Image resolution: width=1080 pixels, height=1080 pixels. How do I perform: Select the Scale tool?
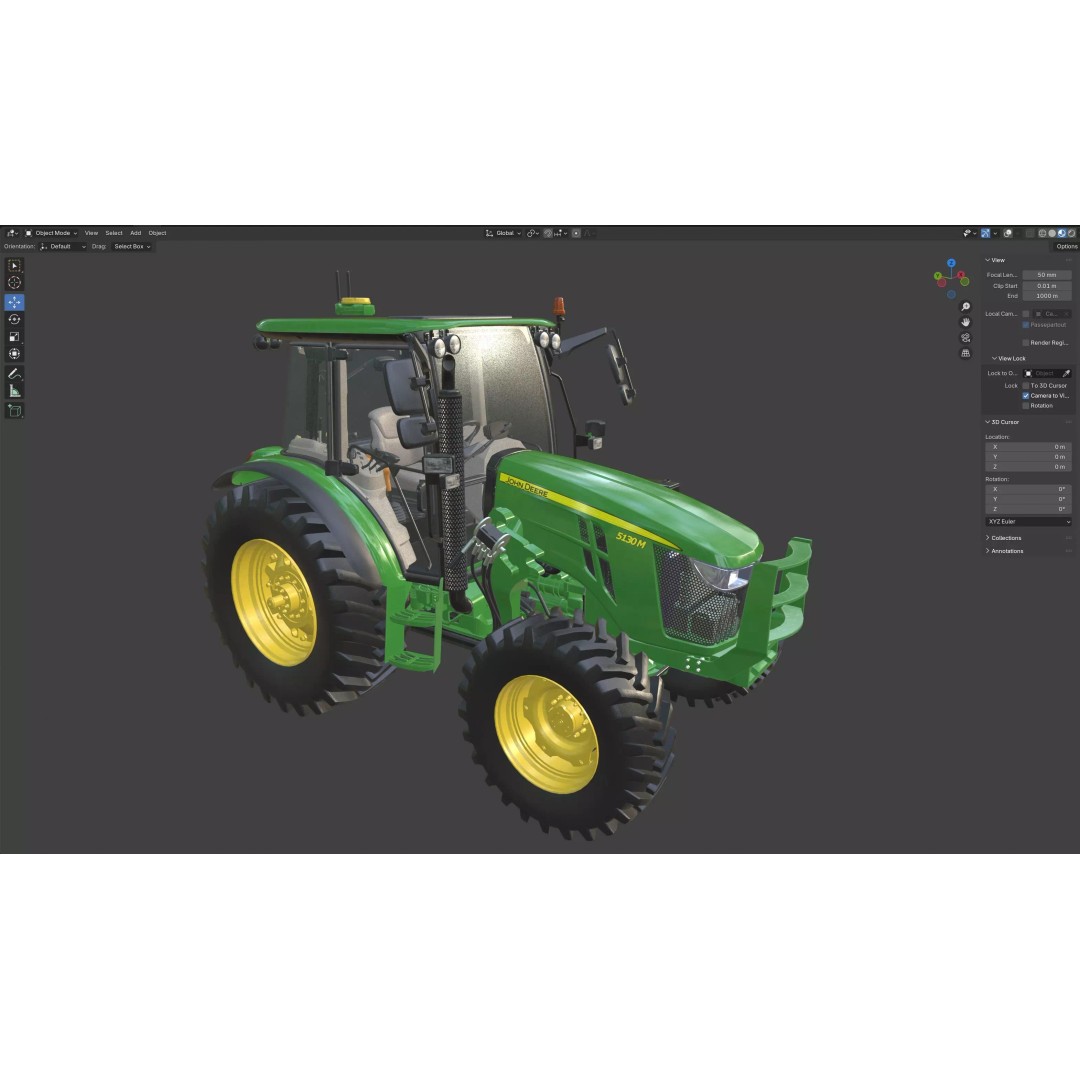pyautogui.click(x=14, y=337)
